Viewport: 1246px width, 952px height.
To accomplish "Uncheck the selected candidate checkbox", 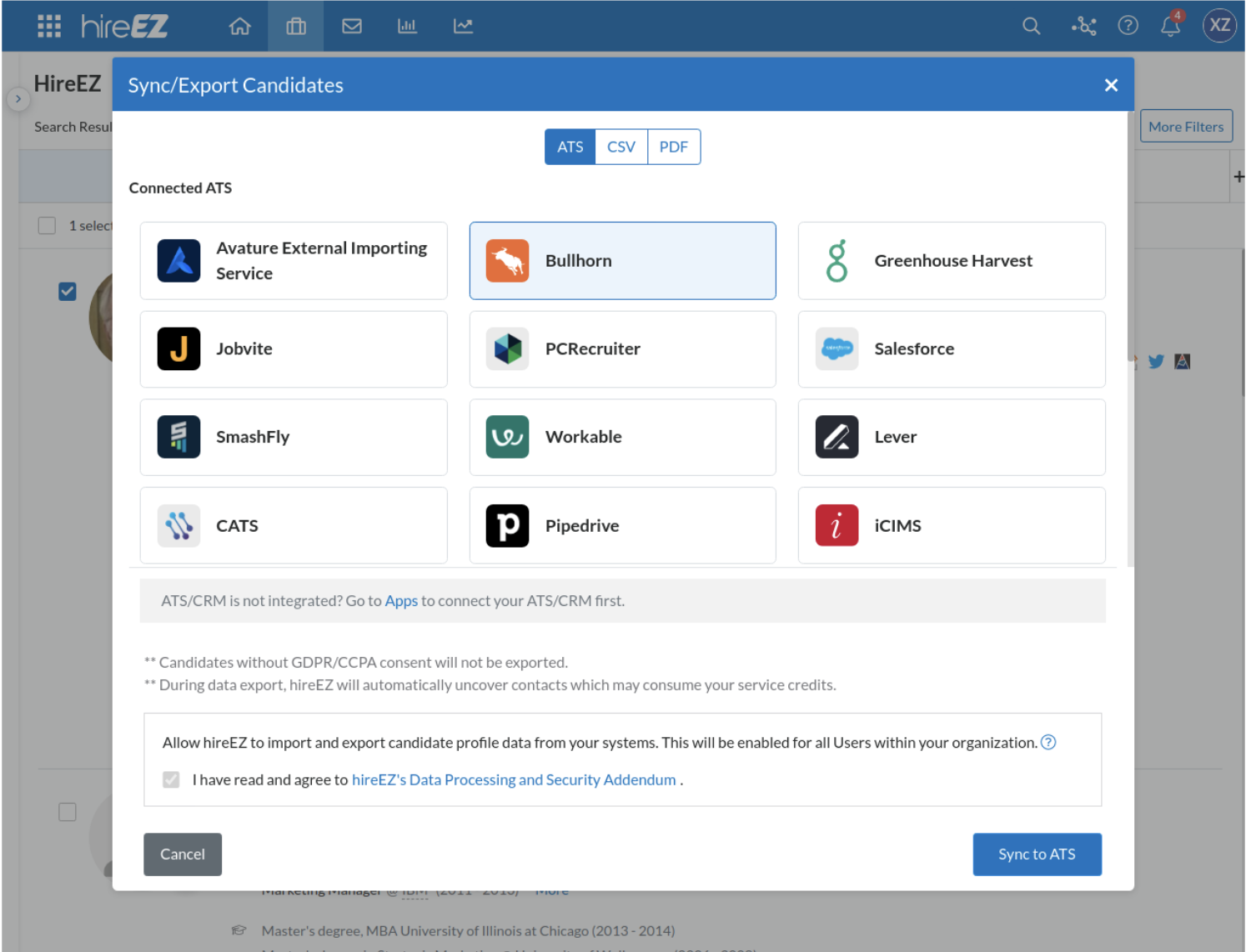I will tap(68, 292).
